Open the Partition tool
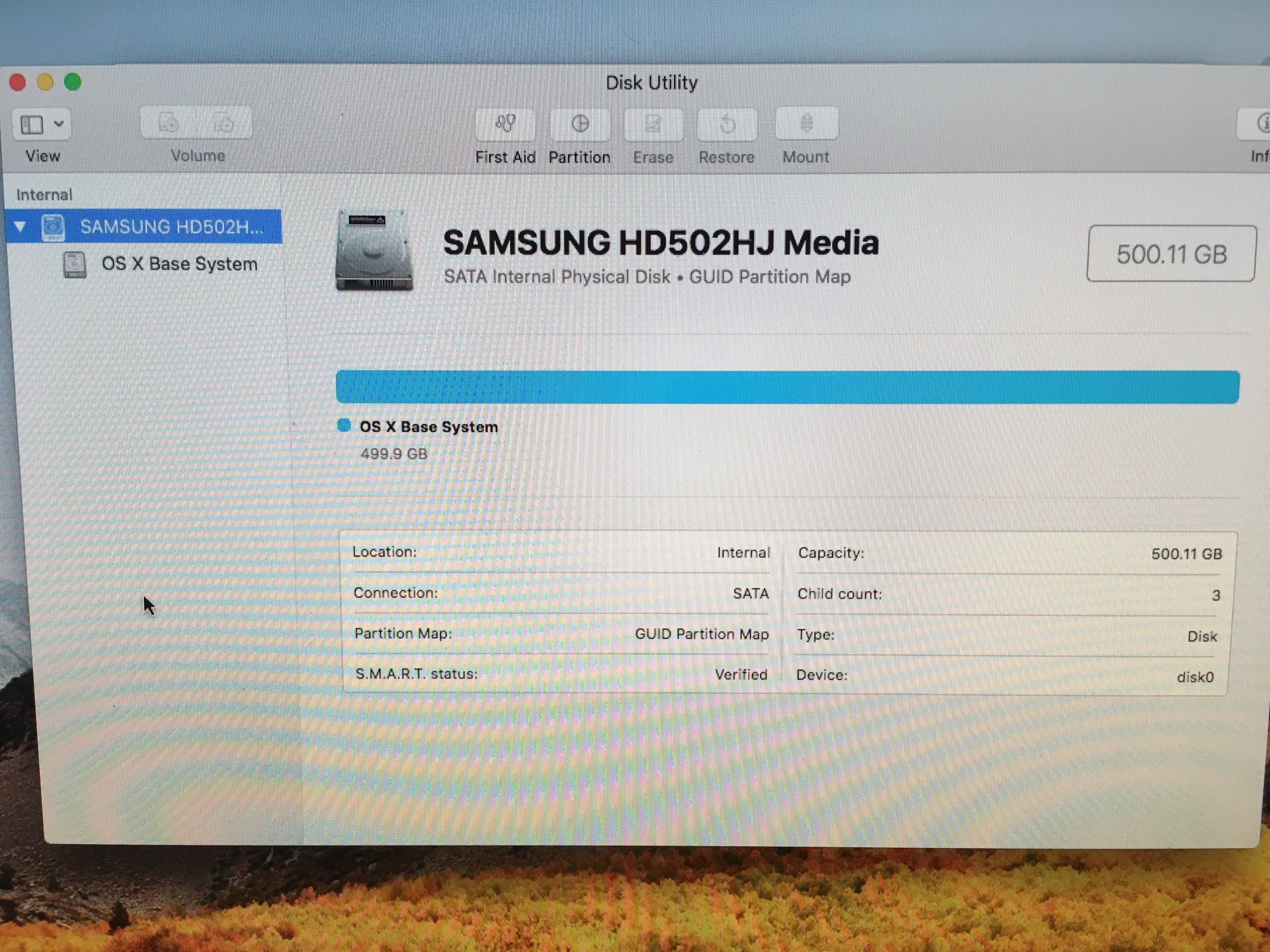The height and width of the screenshot is (952, 1270). point(580,124)
